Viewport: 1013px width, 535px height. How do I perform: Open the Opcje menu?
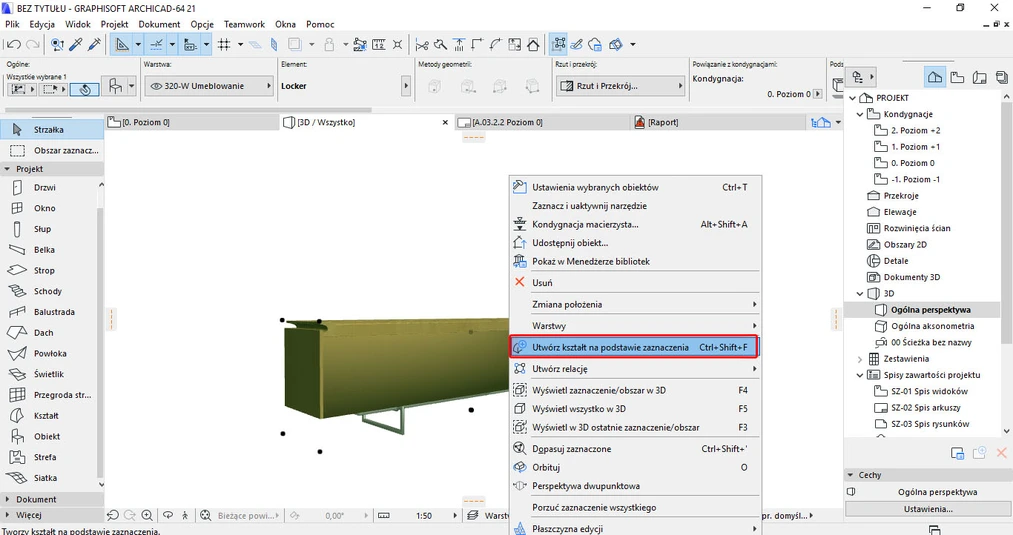(202, 24)
